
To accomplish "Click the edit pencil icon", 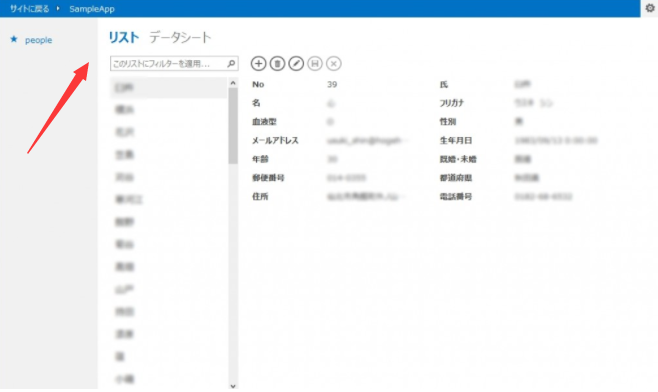I will coord(296,63).
